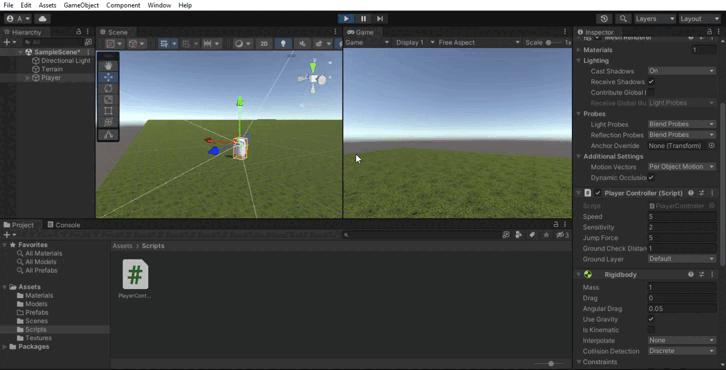
Task: Open the Layers dropdown
Action: pyautogui.click(x=655, y=19)
